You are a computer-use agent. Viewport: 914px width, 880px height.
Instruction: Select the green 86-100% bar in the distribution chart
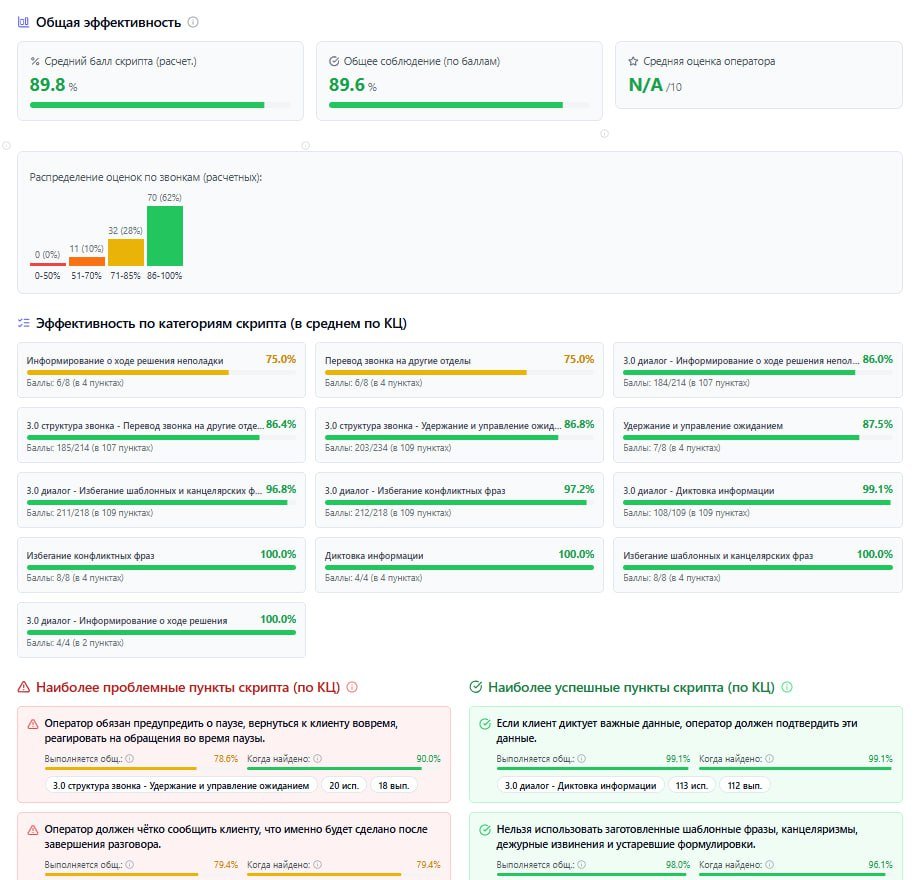tap(166, 235)
